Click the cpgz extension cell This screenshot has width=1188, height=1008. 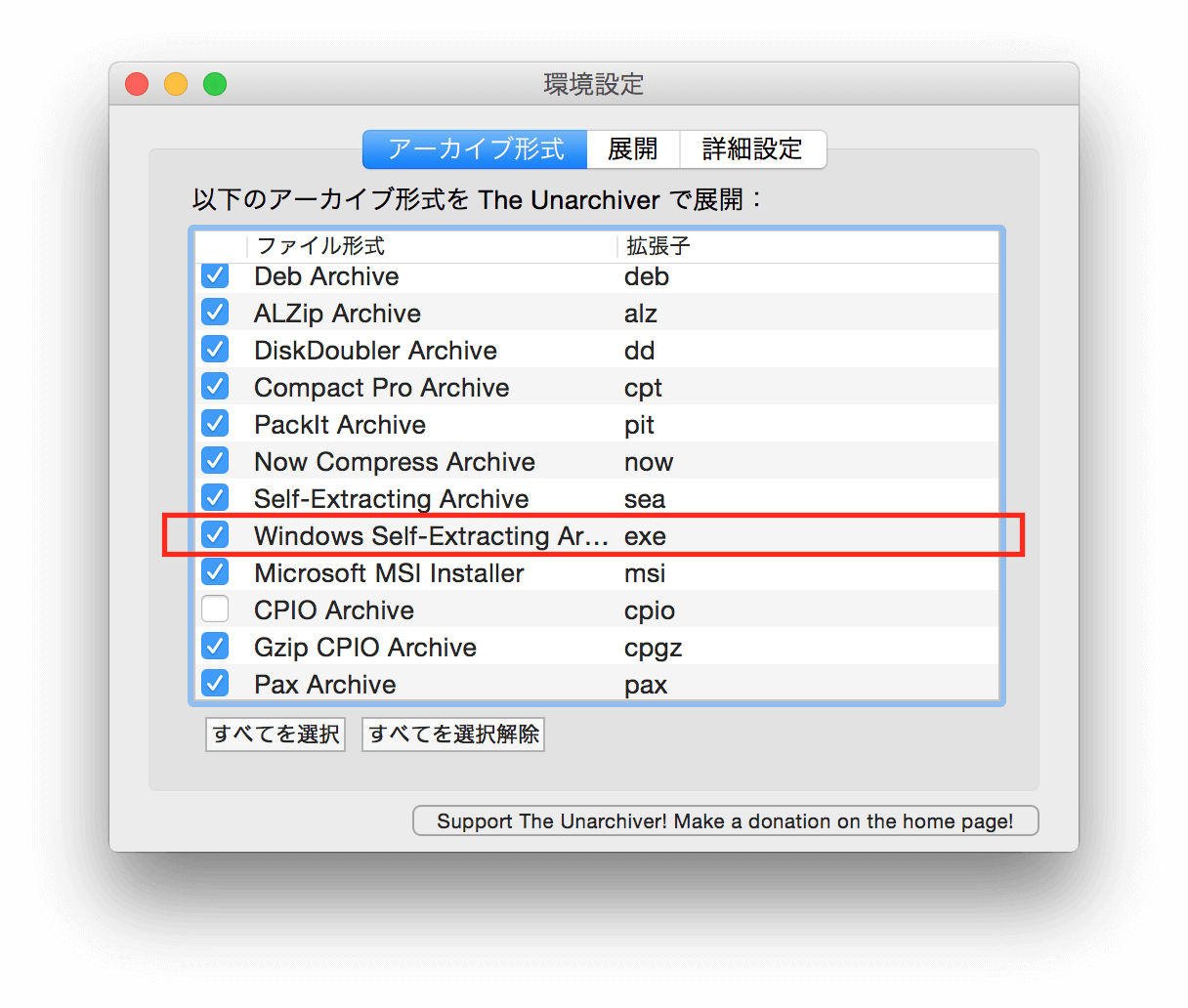click(653, 649)
